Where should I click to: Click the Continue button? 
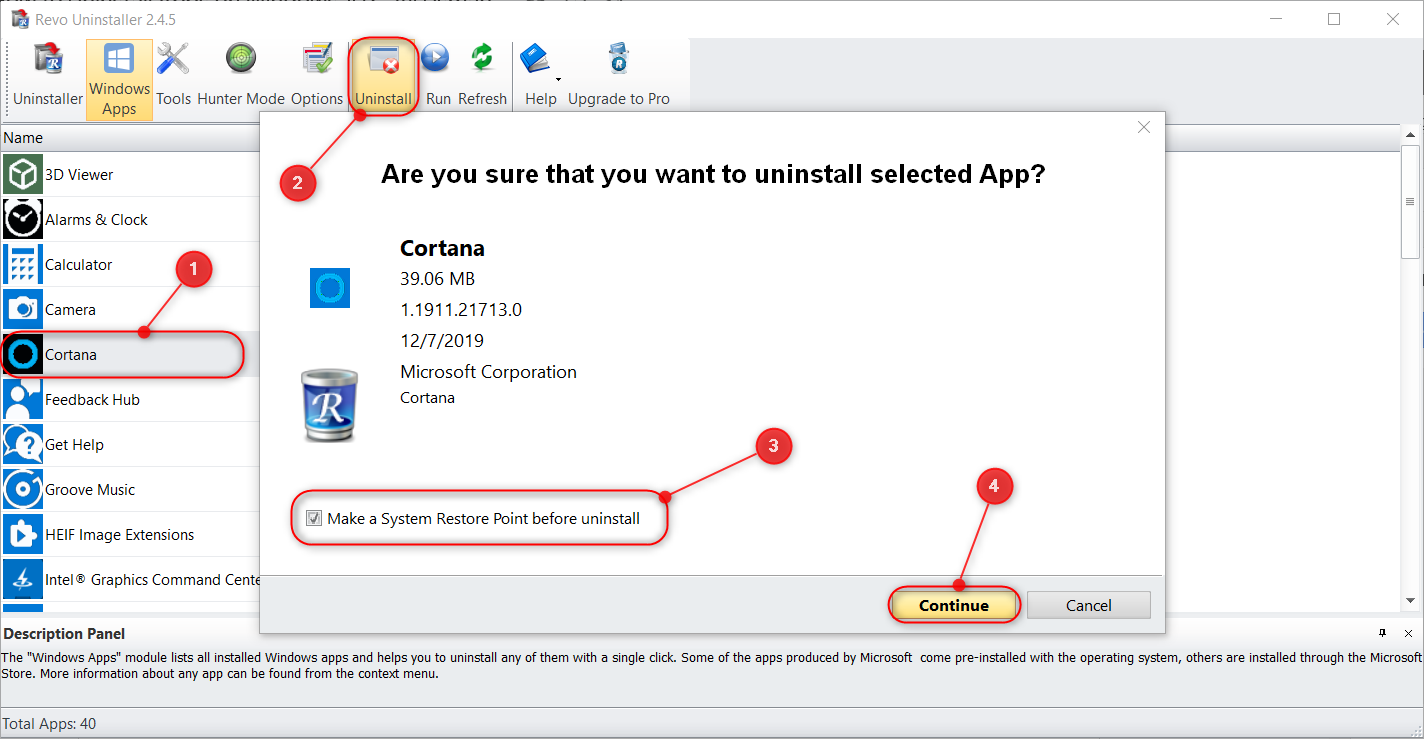(x=954, y=605)
